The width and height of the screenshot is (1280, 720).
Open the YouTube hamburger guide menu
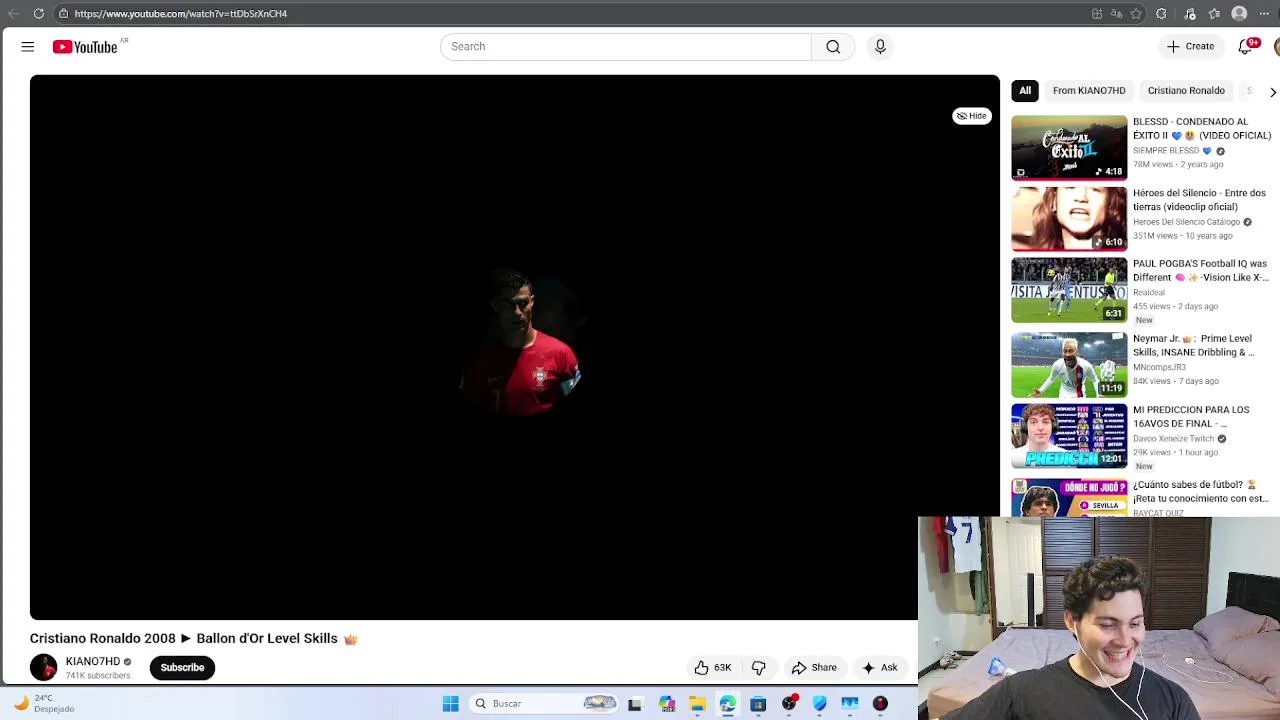[x=28, y=46]
